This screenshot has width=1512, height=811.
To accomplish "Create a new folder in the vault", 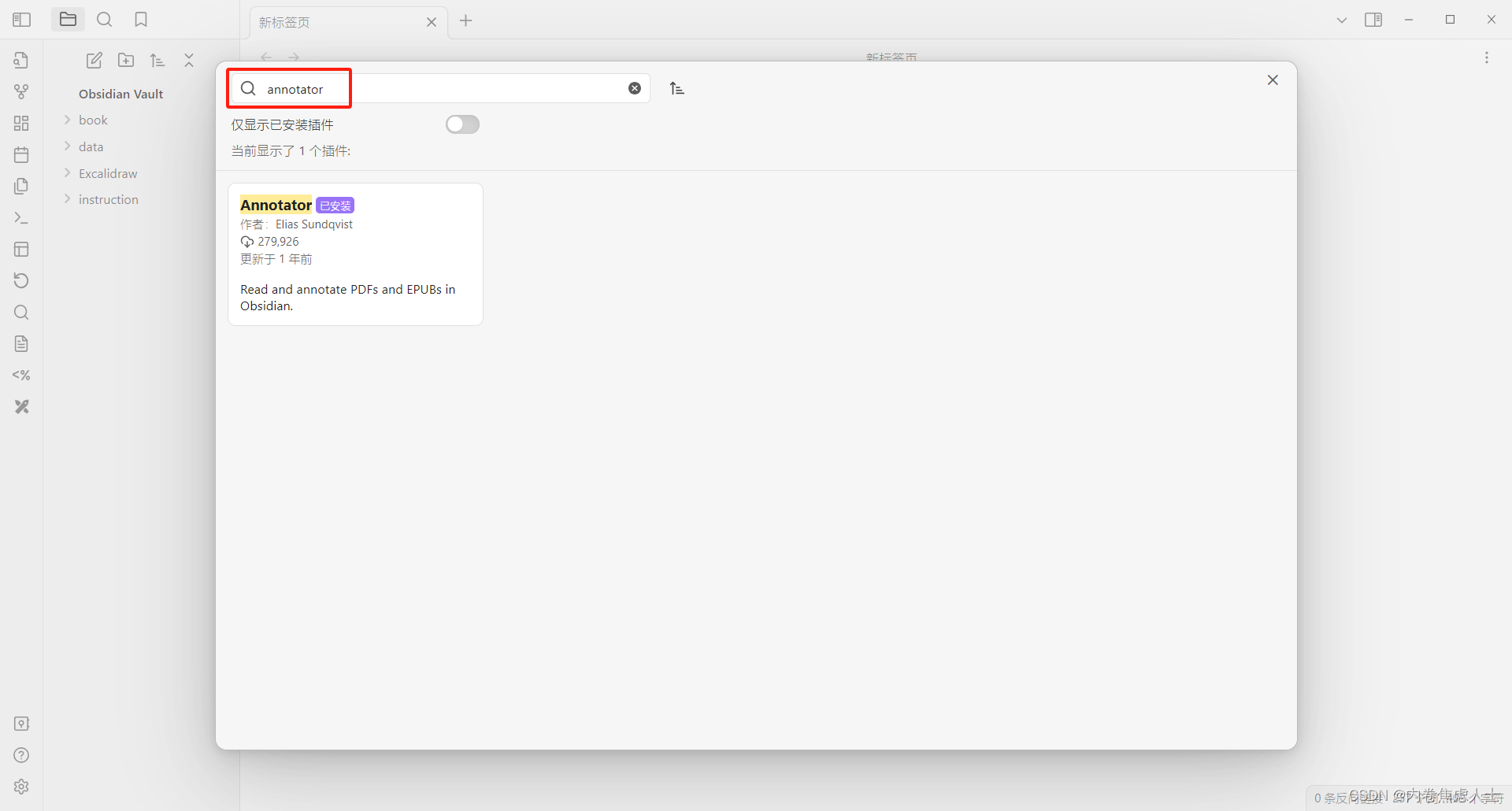I will pos(126,60).
